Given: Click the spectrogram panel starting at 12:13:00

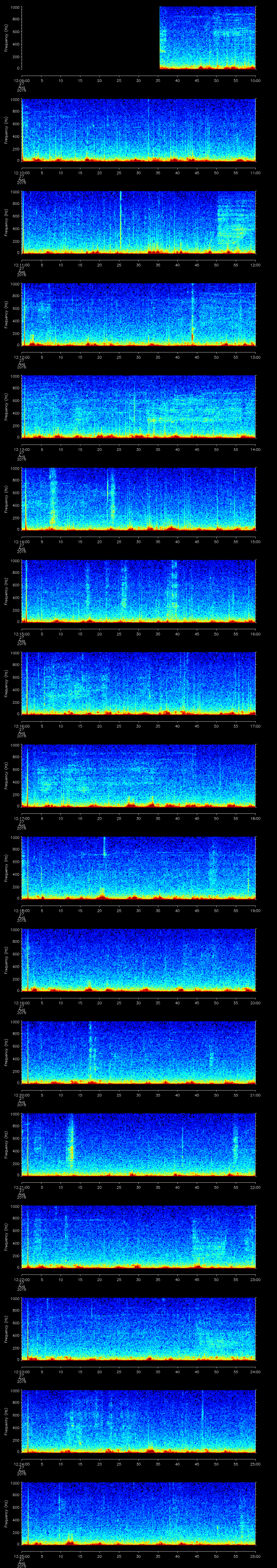Looking at the screenshot, I should (139, 407).
